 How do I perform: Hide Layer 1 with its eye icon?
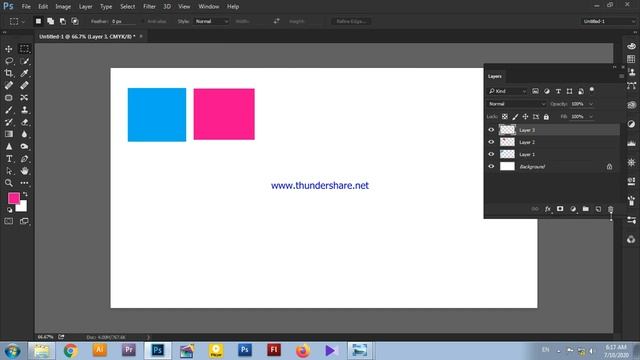pyautogui.click(x=491, y=154)
